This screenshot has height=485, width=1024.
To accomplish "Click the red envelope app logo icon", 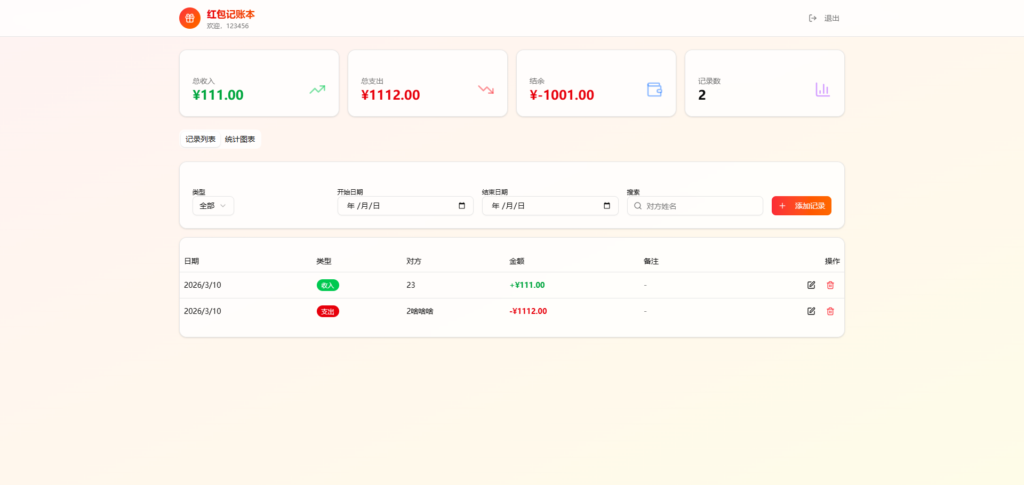I will click(x=189, y=18).
